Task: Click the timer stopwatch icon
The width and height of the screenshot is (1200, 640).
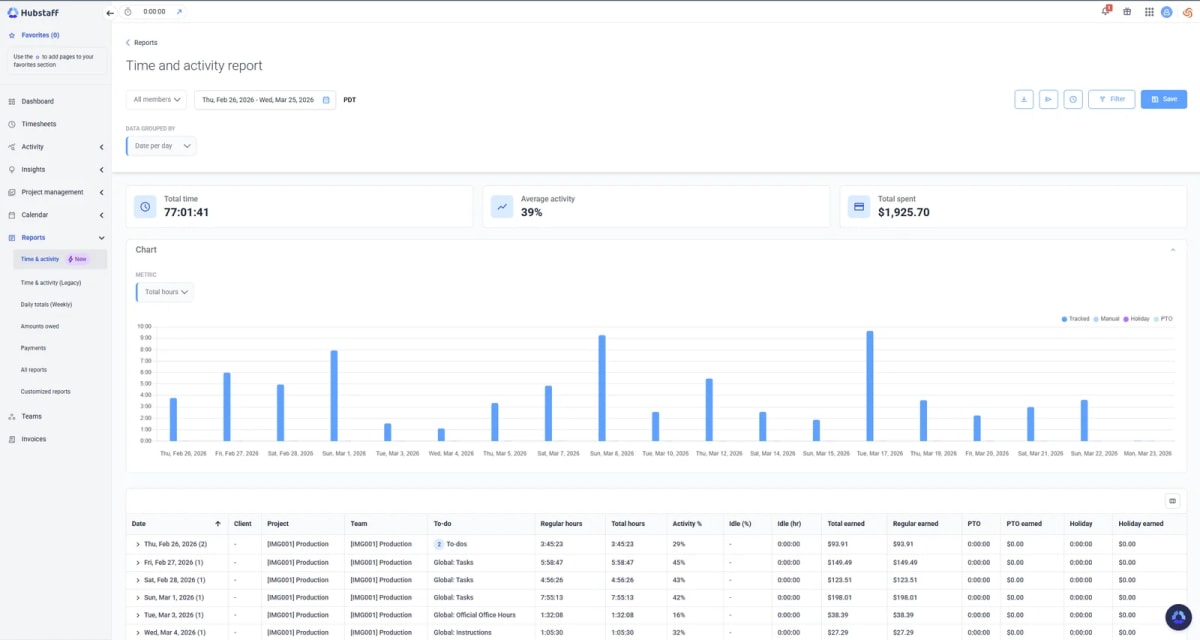Action: (128, 12)
